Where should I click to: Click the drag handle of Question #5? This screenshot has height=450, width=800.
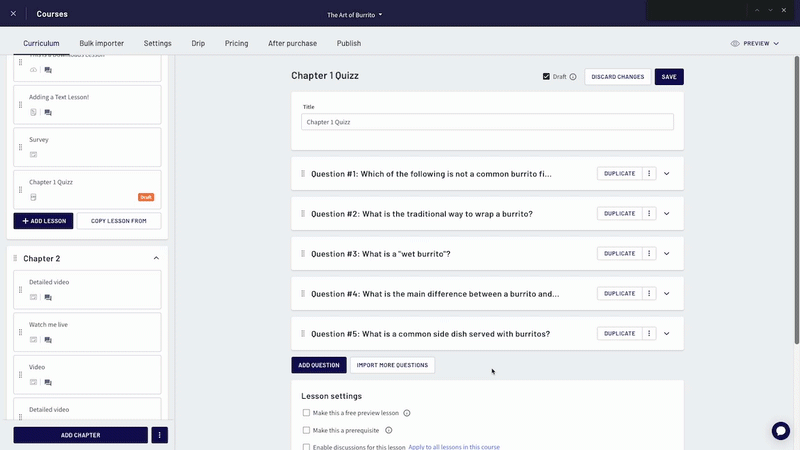click(x=303, y=333)
